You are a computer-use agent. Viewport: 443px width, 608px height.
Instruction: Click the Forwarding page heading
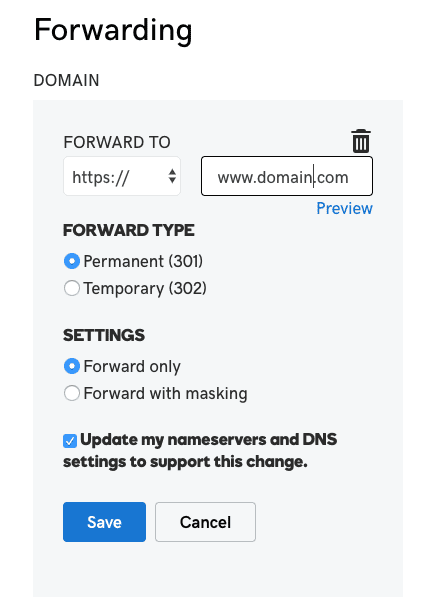tap(113, 31)
